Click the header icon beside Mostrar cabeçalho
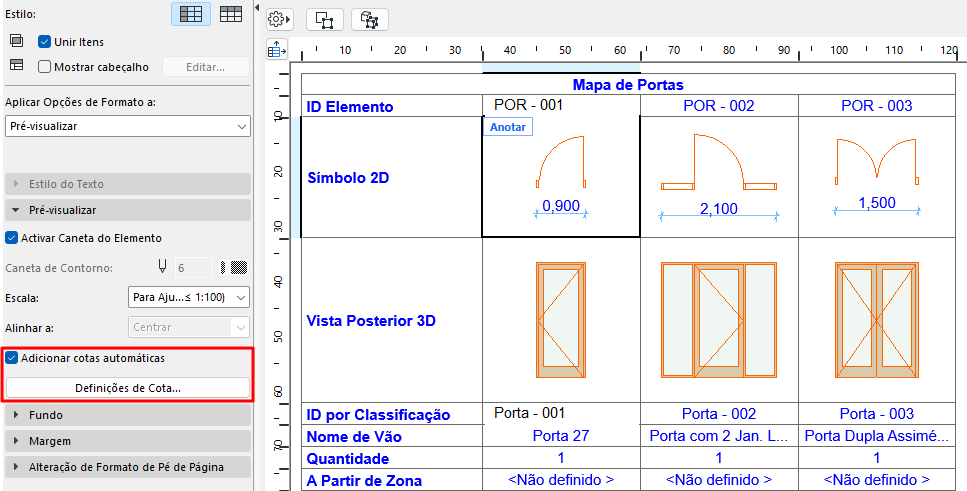 coord(17,64)
